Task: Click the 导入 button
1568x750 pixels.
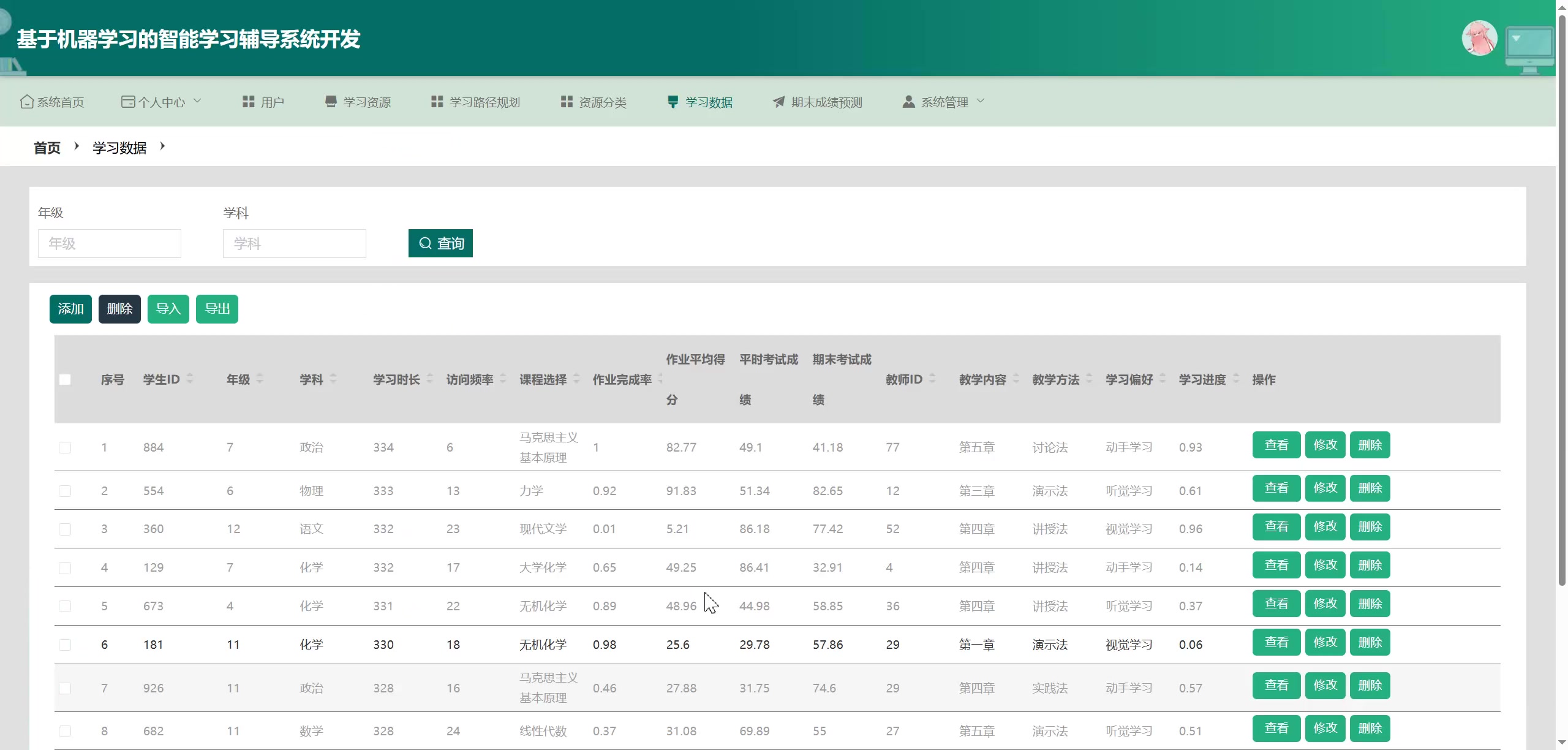Action: [x=168, y=309]
